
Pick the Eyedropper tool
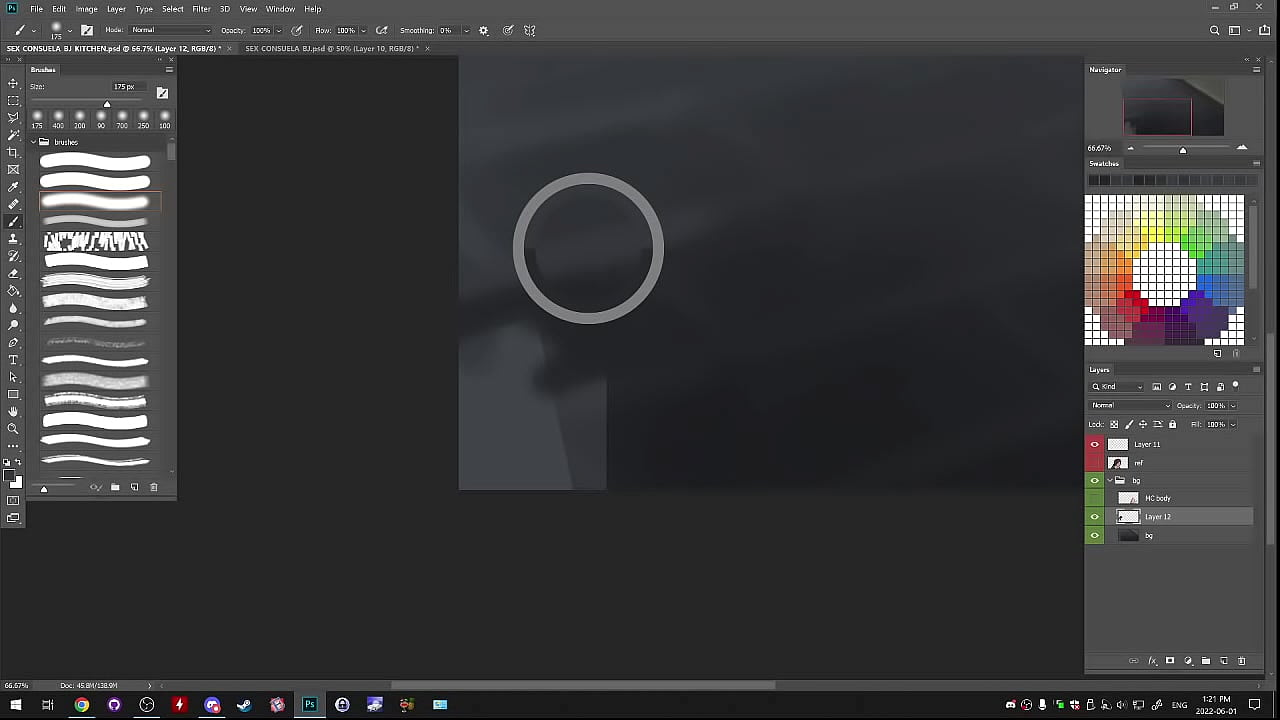coord(13,187)
